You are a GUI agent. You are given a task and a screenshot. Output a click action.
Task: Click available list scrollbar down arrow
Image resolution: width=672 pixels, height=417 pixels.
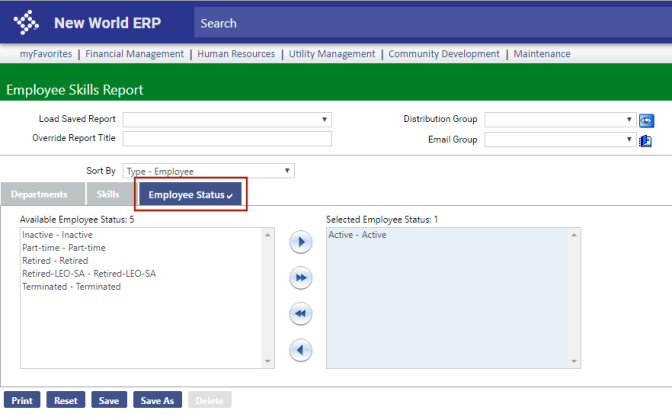(x=268, y=361)
